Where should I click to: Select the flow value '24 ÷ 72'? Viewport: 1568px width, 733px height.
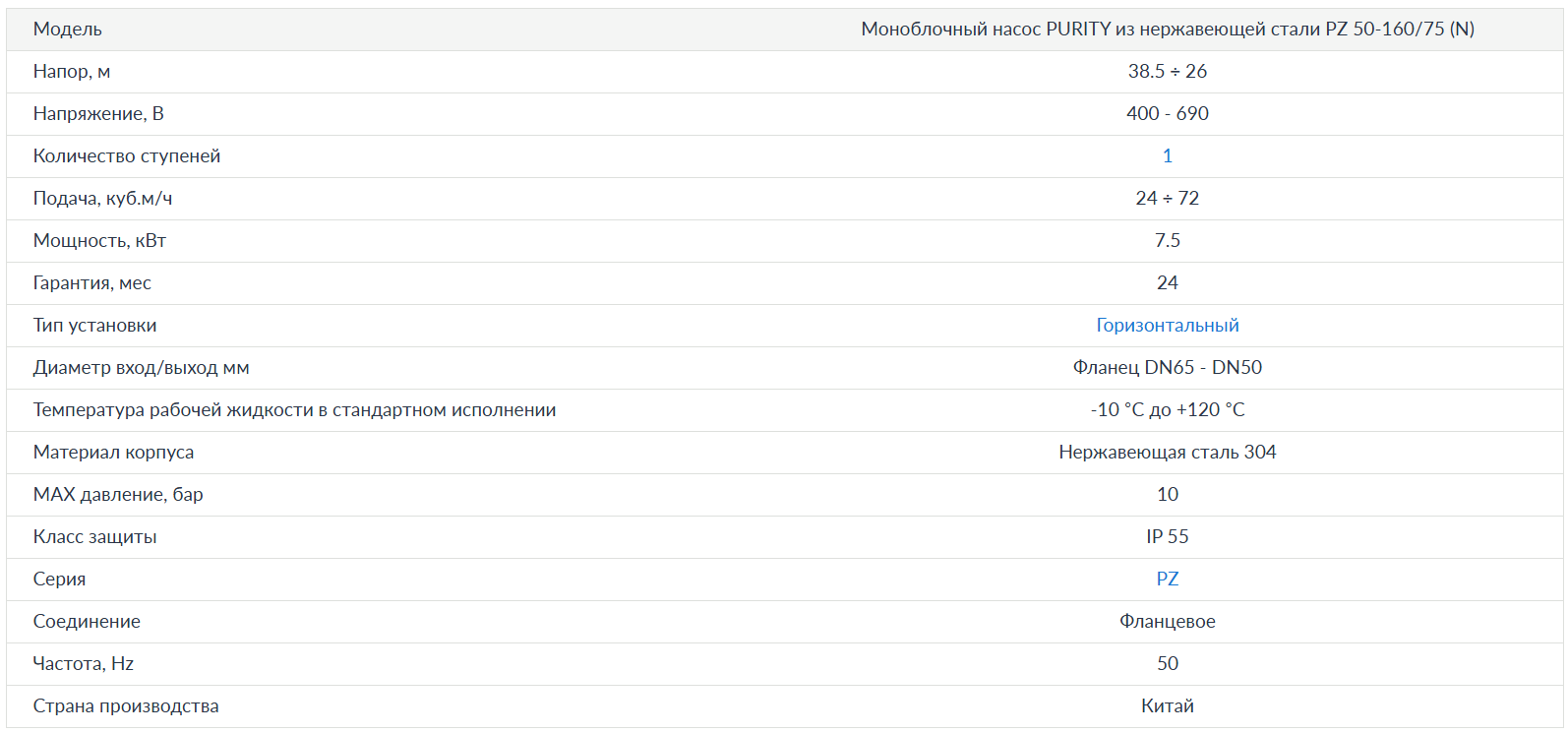tap(1167, 198)
